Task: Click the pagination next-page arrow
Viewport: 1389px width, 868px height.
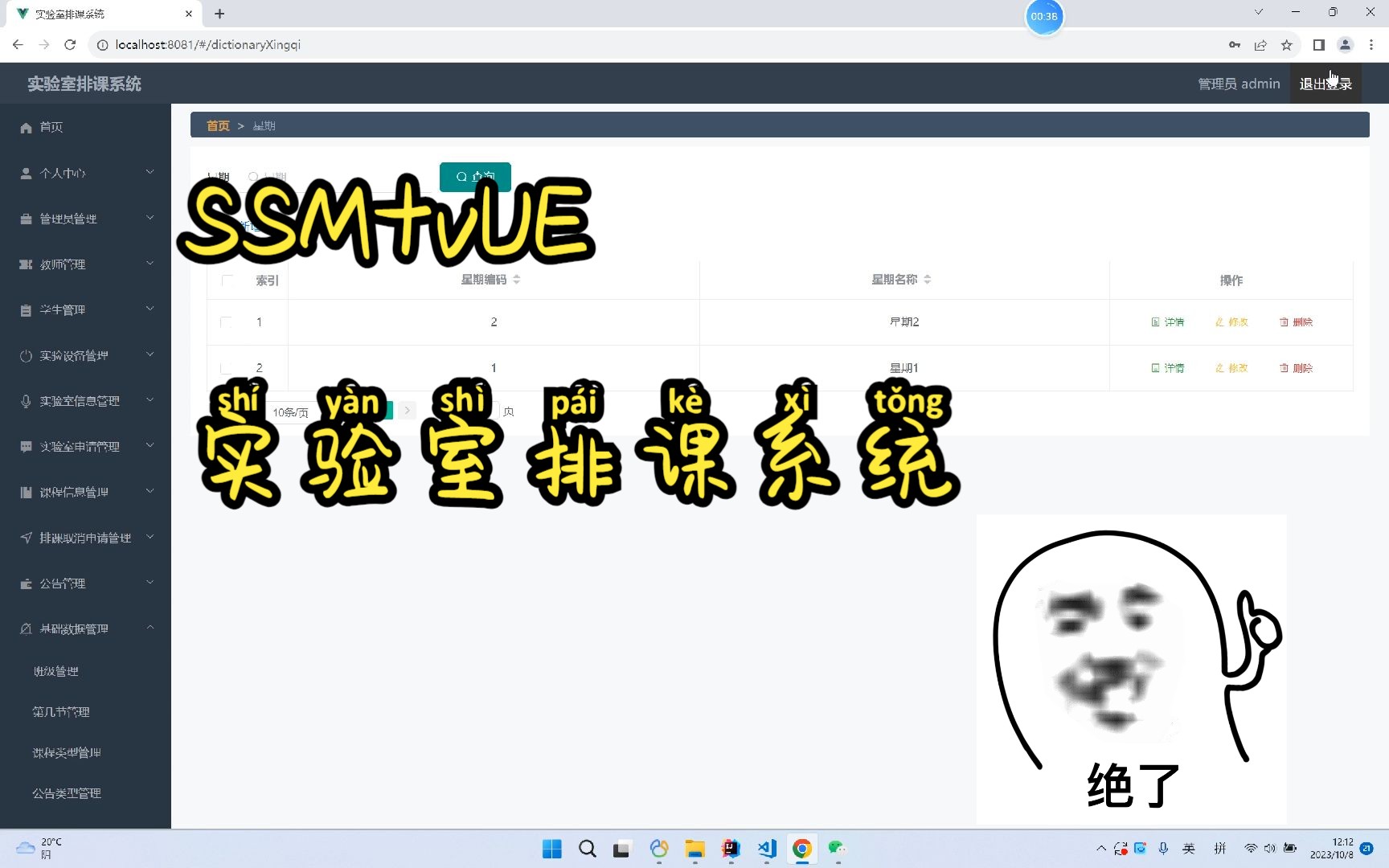Action: coord(408,411)
